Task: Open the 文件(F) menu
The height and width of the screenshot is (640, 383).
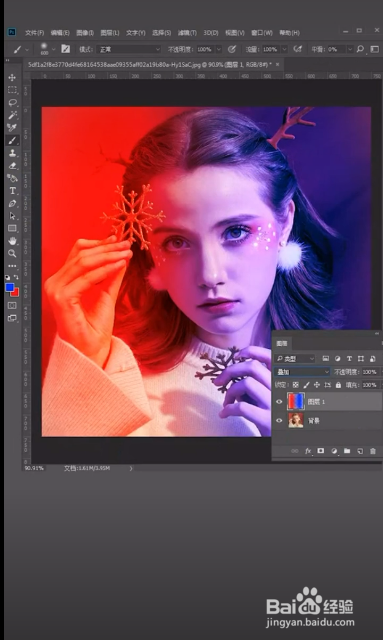Action: point(34,33)
